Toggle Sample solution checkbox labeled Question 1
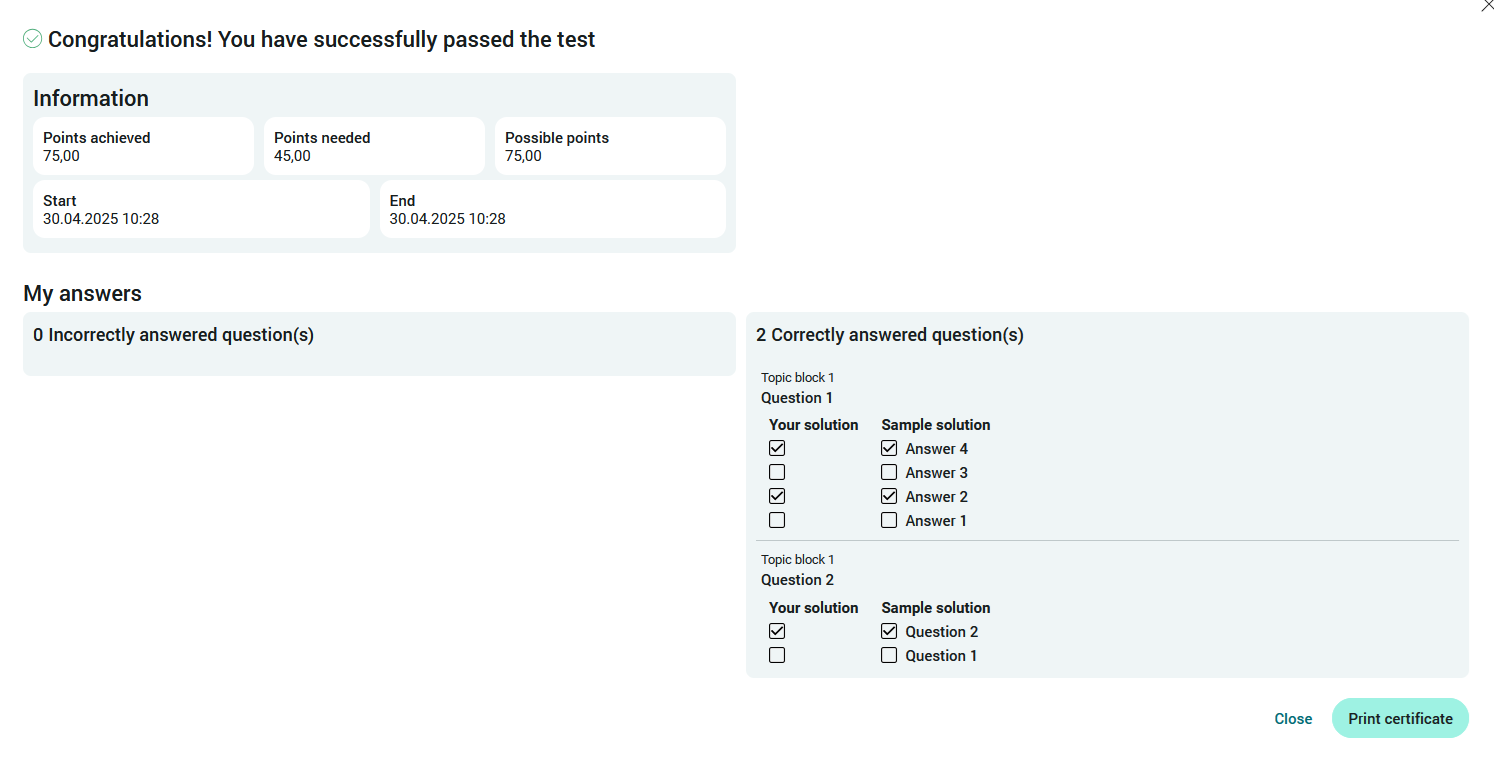Screen dimensions: 1494x759 point(889,655)
